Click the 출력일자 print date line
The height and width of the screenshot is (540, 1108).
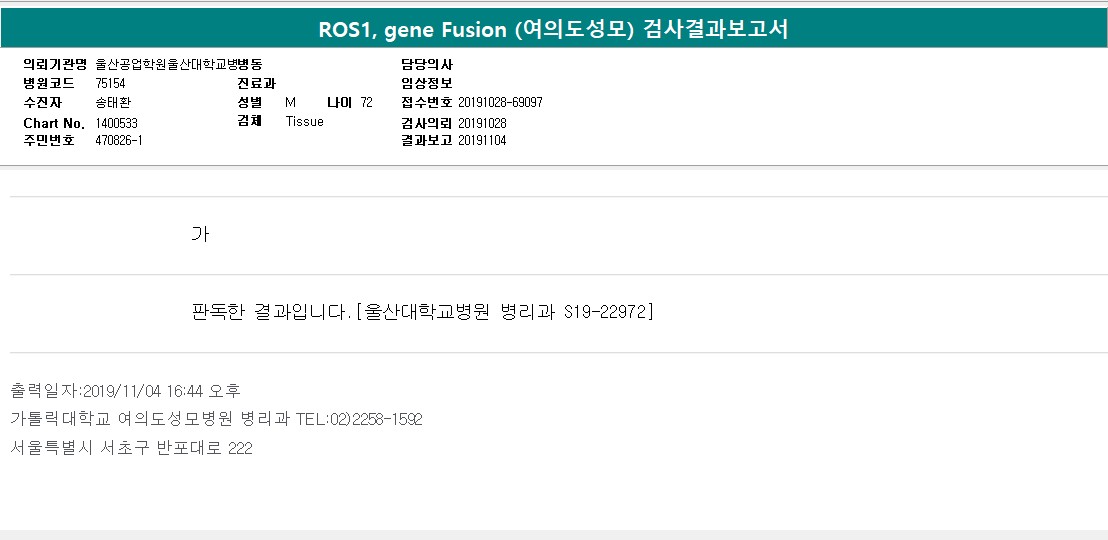[125, 390]
